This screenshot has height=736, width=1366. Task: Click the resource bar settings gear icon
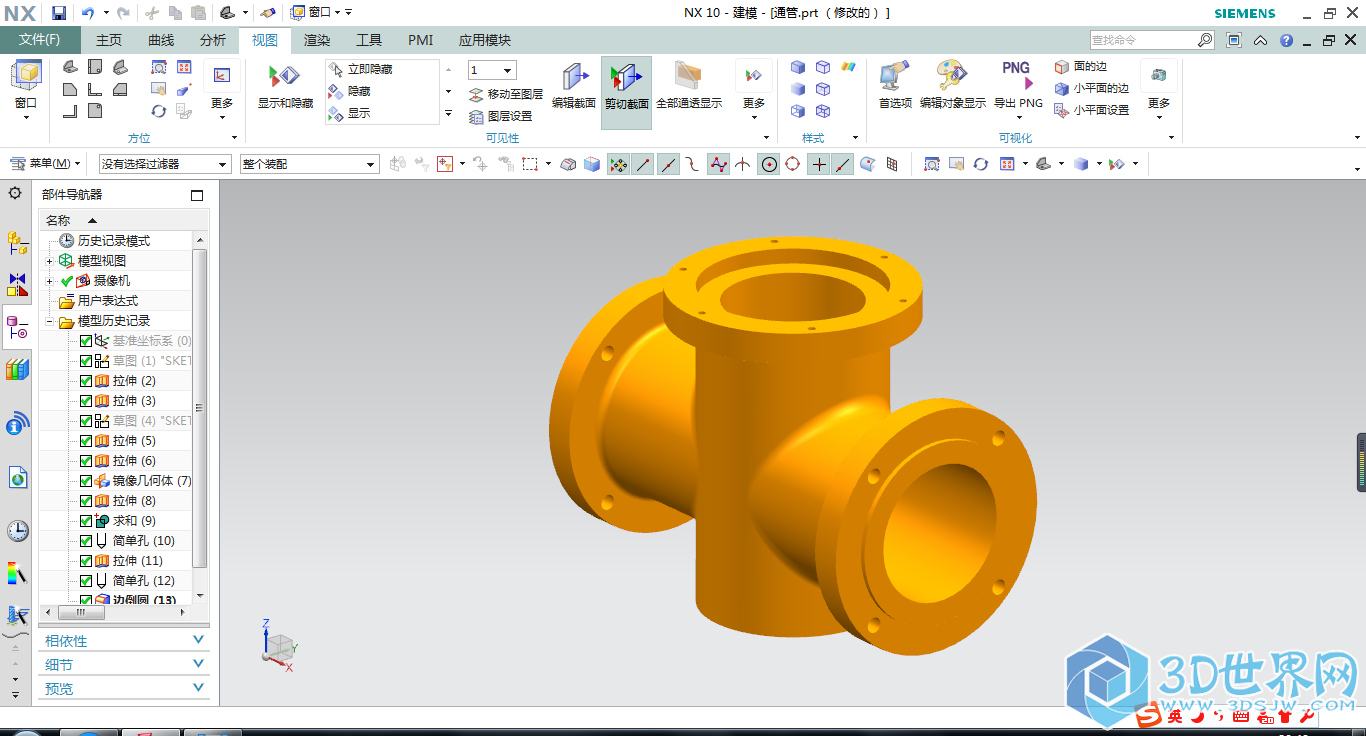(x=15, y=193)
